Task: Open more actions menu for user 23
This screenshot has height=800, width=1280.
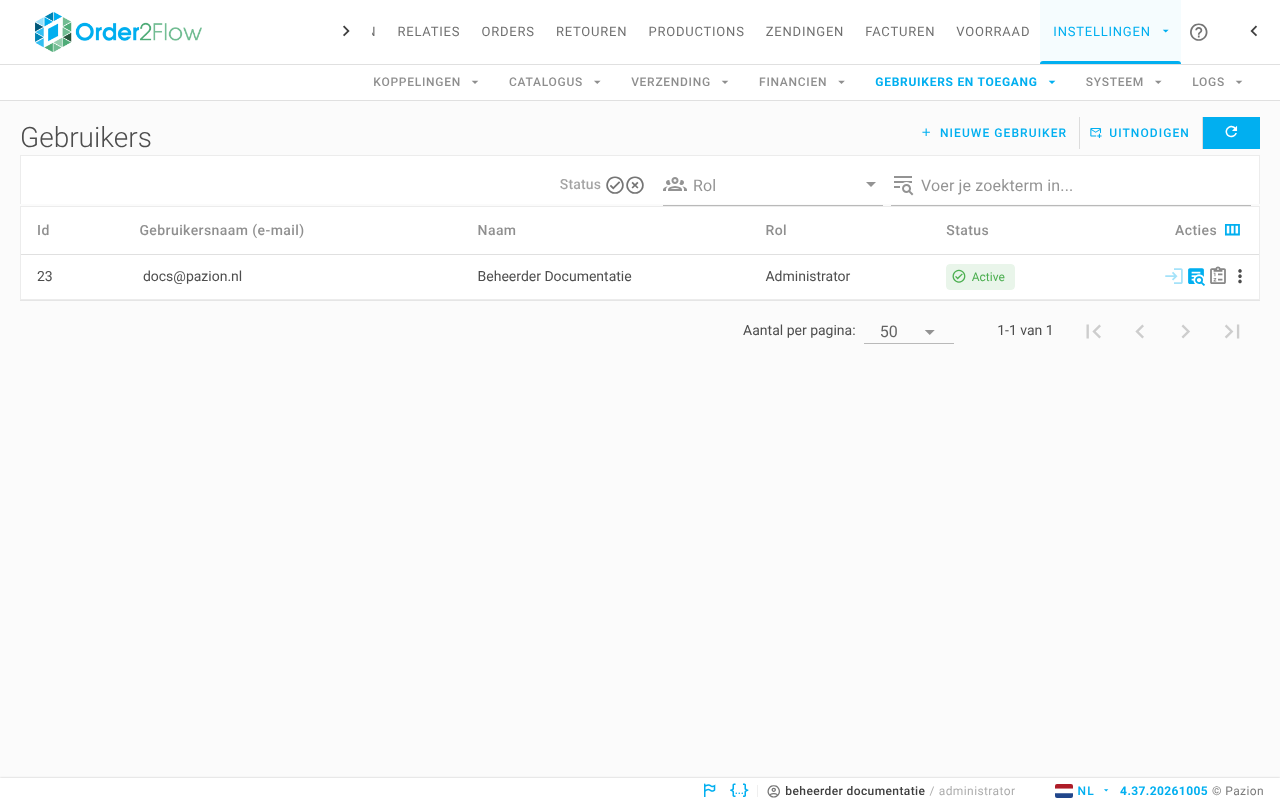Action: click(1240, 276)
